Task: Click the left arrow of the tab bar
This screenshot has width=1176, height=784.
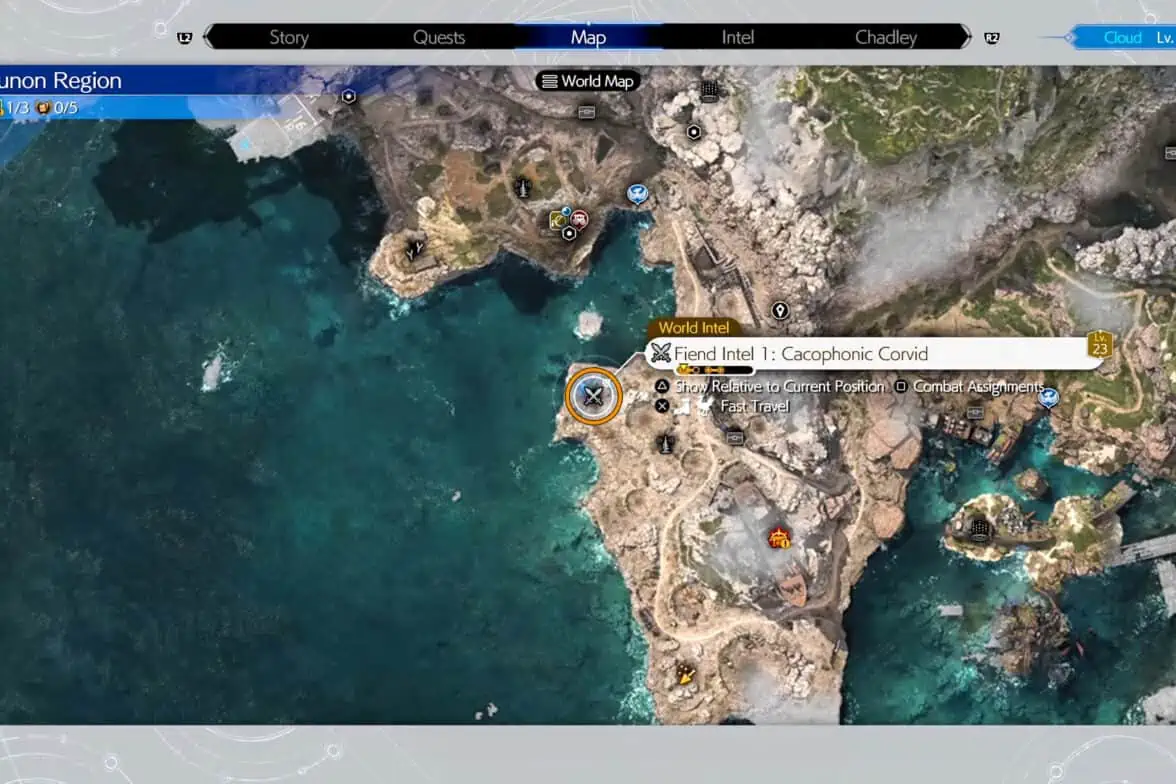Action: coord(208,38)
